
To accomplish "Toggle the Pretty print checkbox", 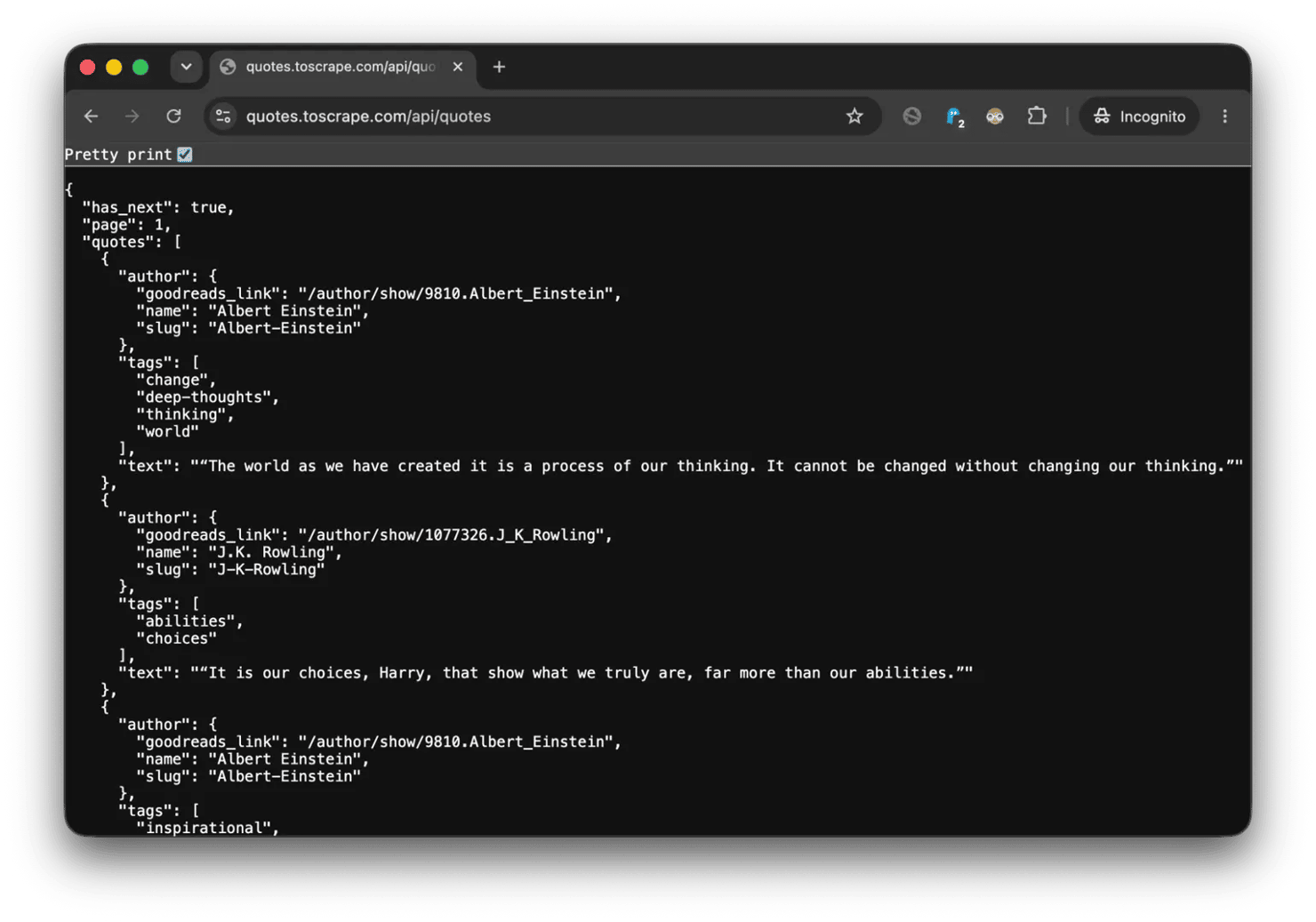I will pyautogui.click(x=185, y=155).
